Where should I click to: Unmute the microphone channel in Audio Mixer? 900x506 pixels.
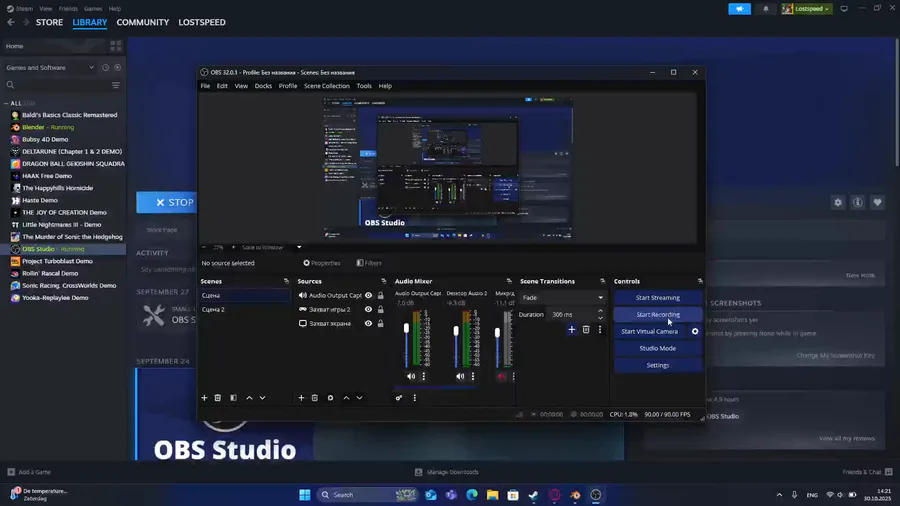(x=502, y=376)
